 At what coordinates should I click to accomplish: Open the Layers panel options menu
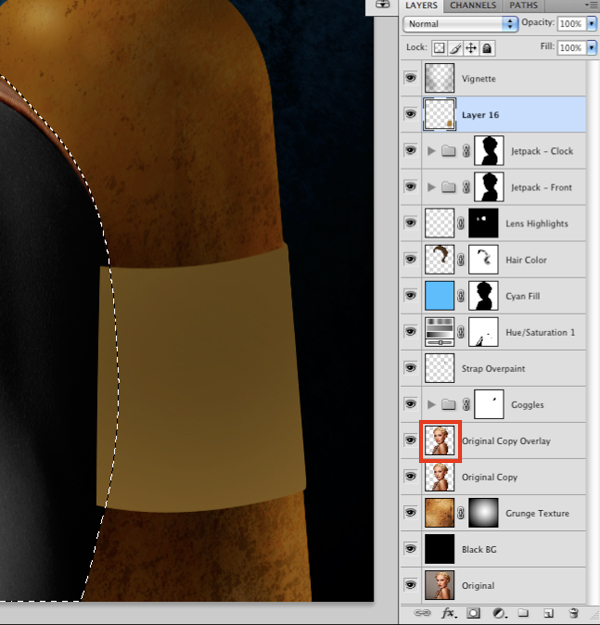592,5
